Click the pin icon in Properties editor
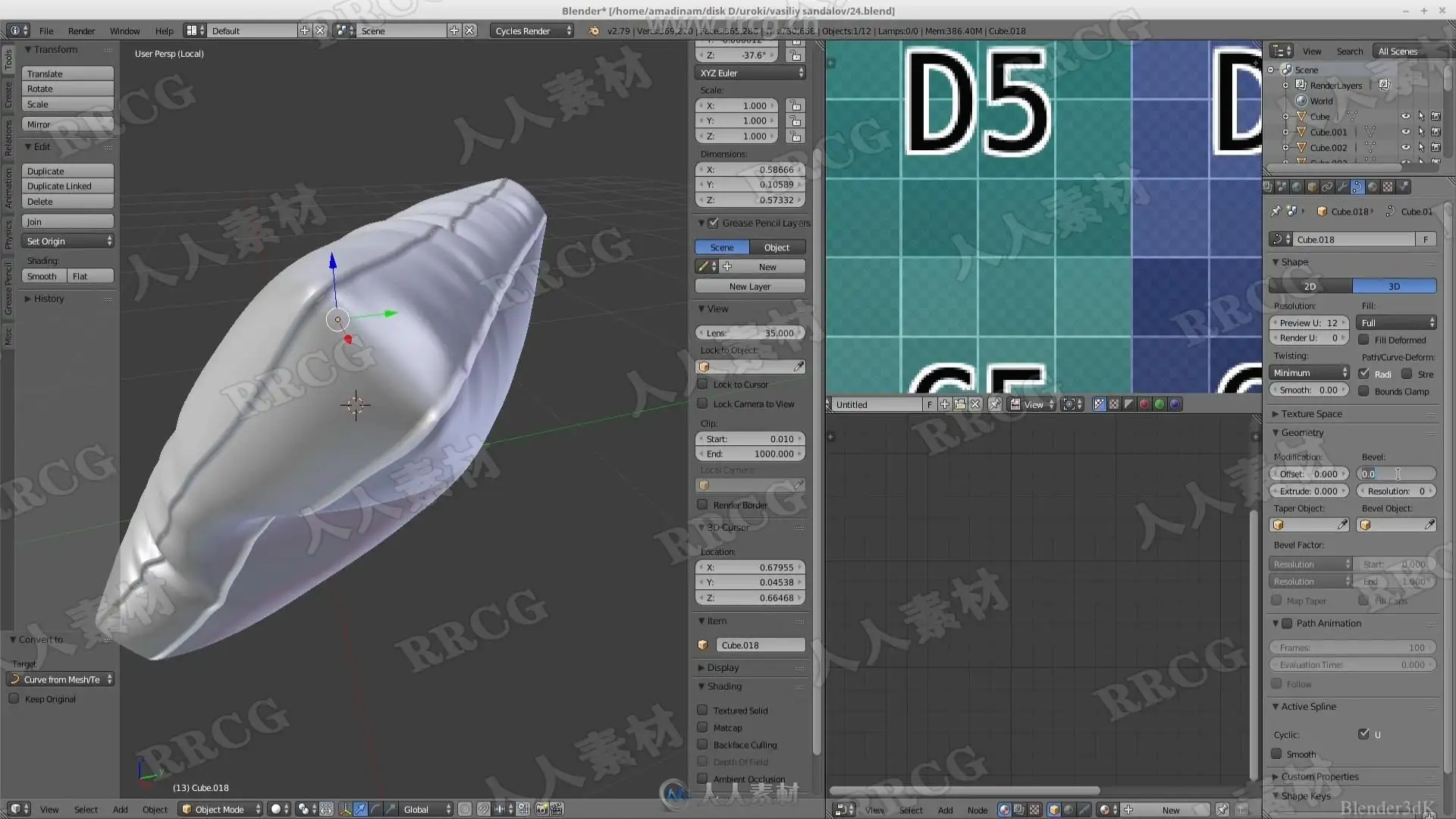This screenshot has height=819, width=1456. point(1276,212)
